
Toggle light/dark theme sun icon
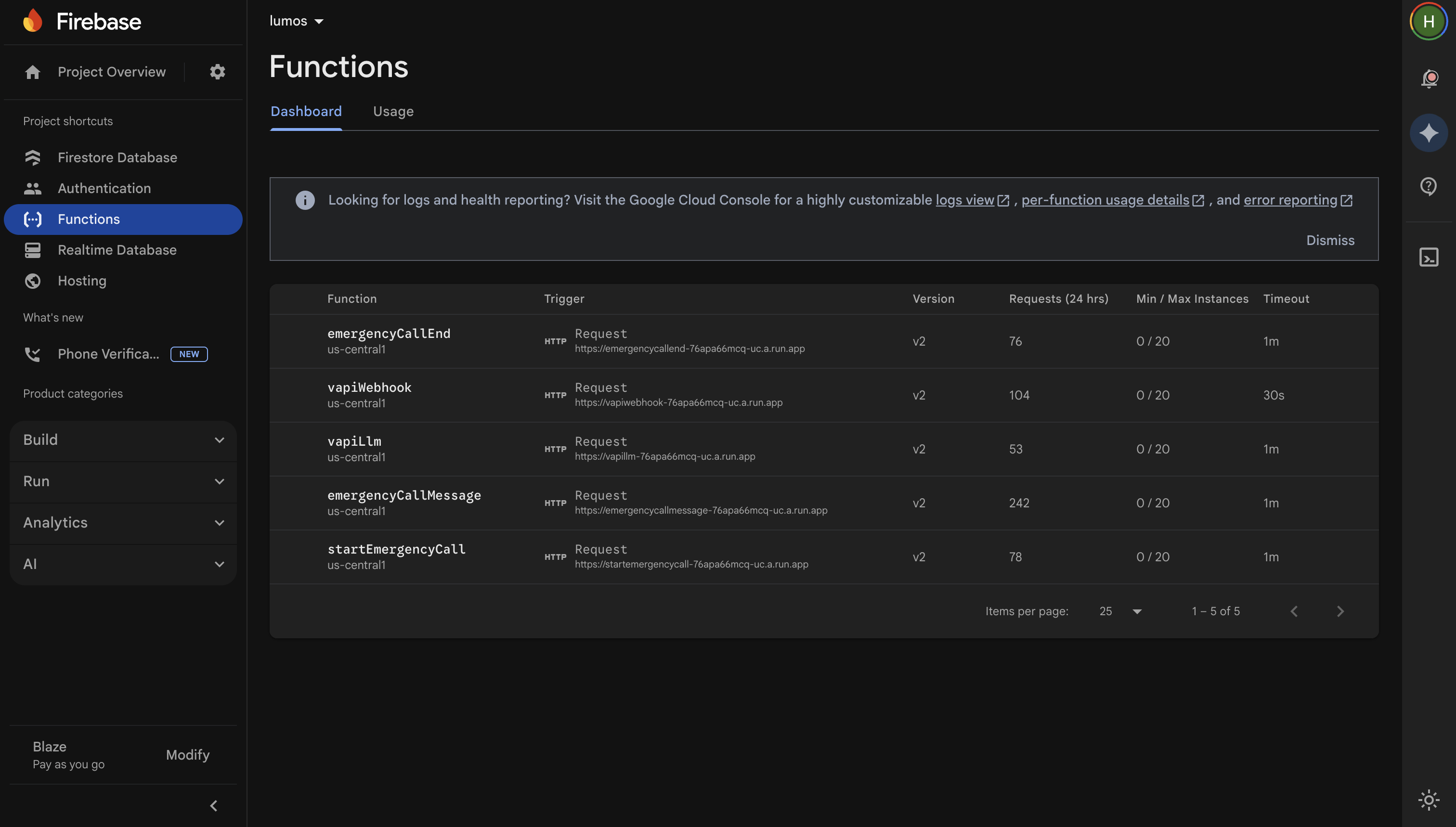[x=1428, y=800]
